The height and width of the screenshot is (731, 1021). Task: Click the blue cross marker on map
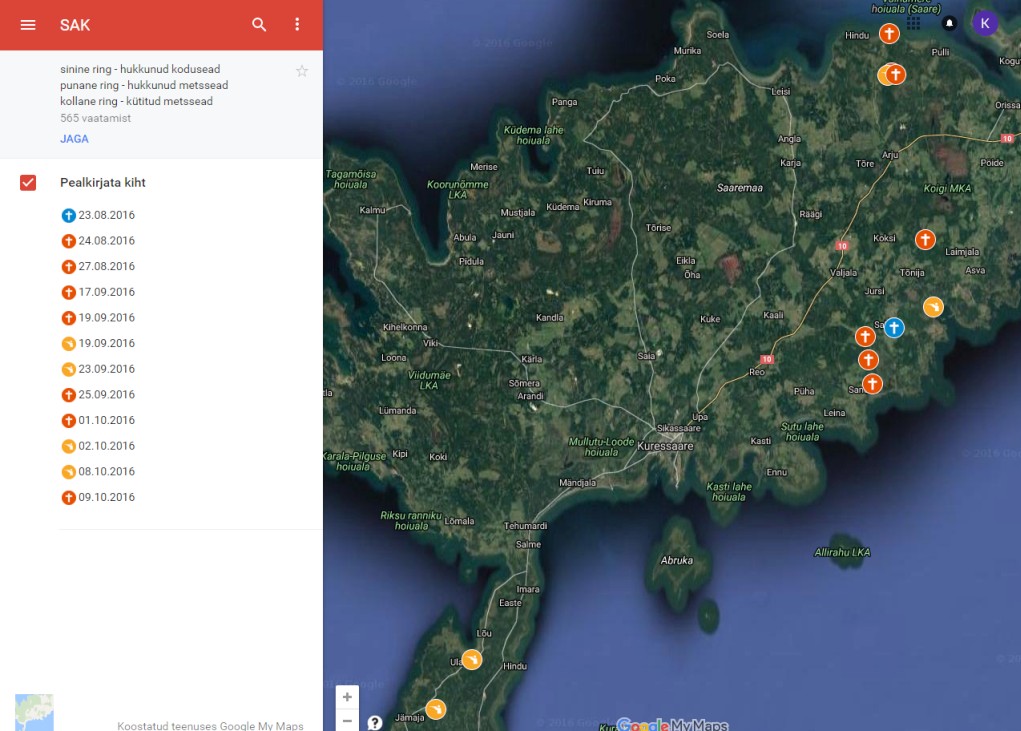[894, 327]
